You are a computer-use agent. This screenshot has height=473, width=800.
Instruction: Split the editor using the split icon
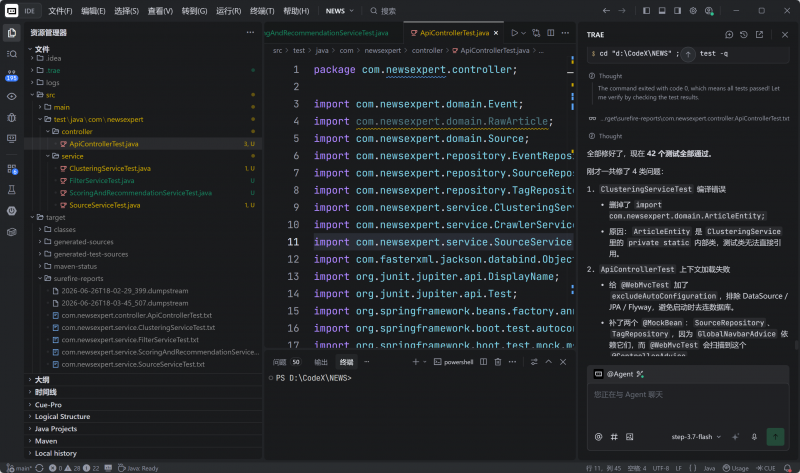551,33
